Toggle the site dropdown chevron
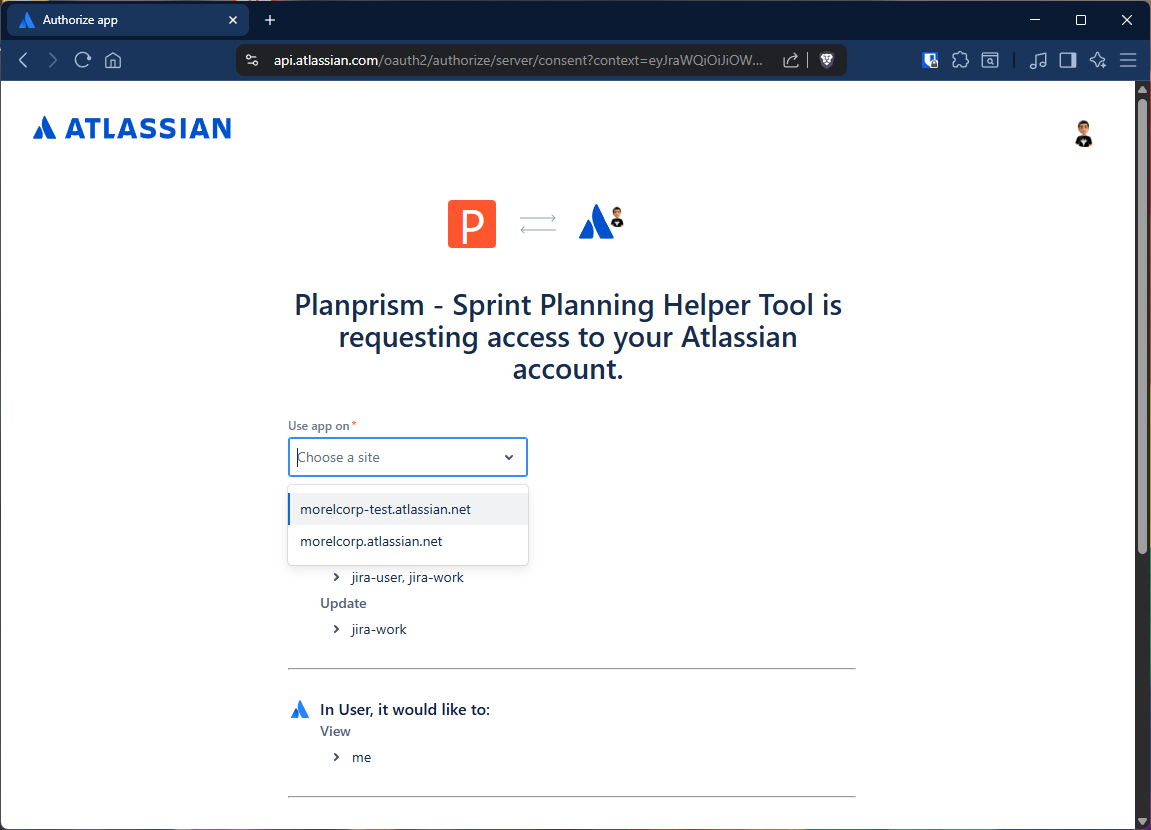 (x=509, y=457)
